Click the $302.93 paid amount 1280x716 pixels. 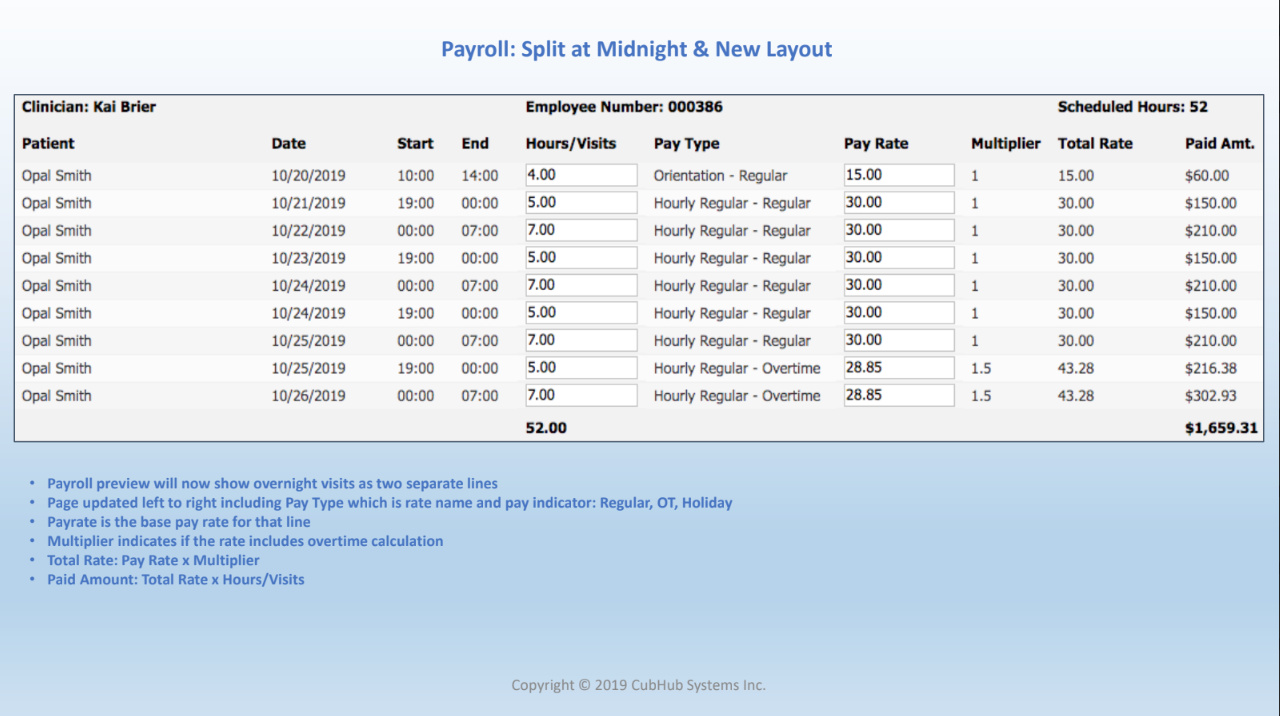point(1211,395)
